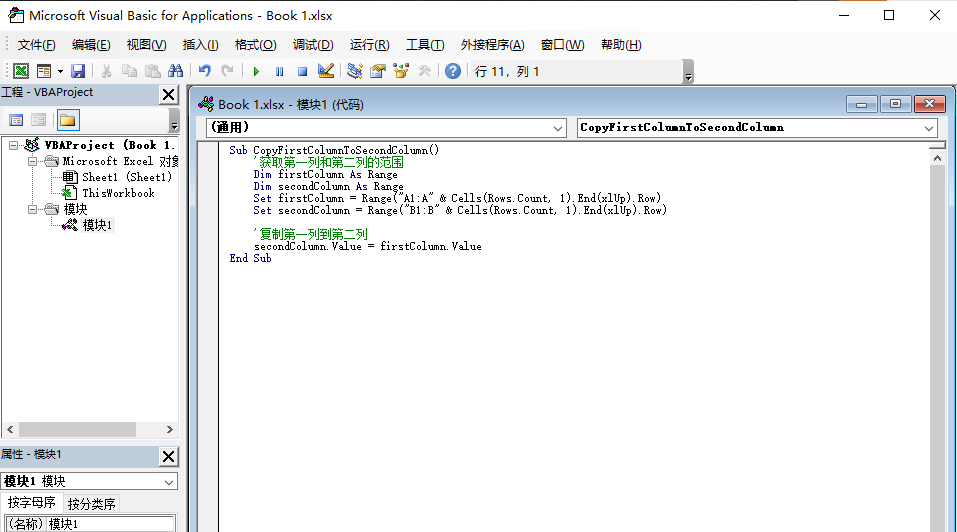Toggle Folders view in project panel
This screenshot has width=957, height=532.
click(x=68, y=120)
